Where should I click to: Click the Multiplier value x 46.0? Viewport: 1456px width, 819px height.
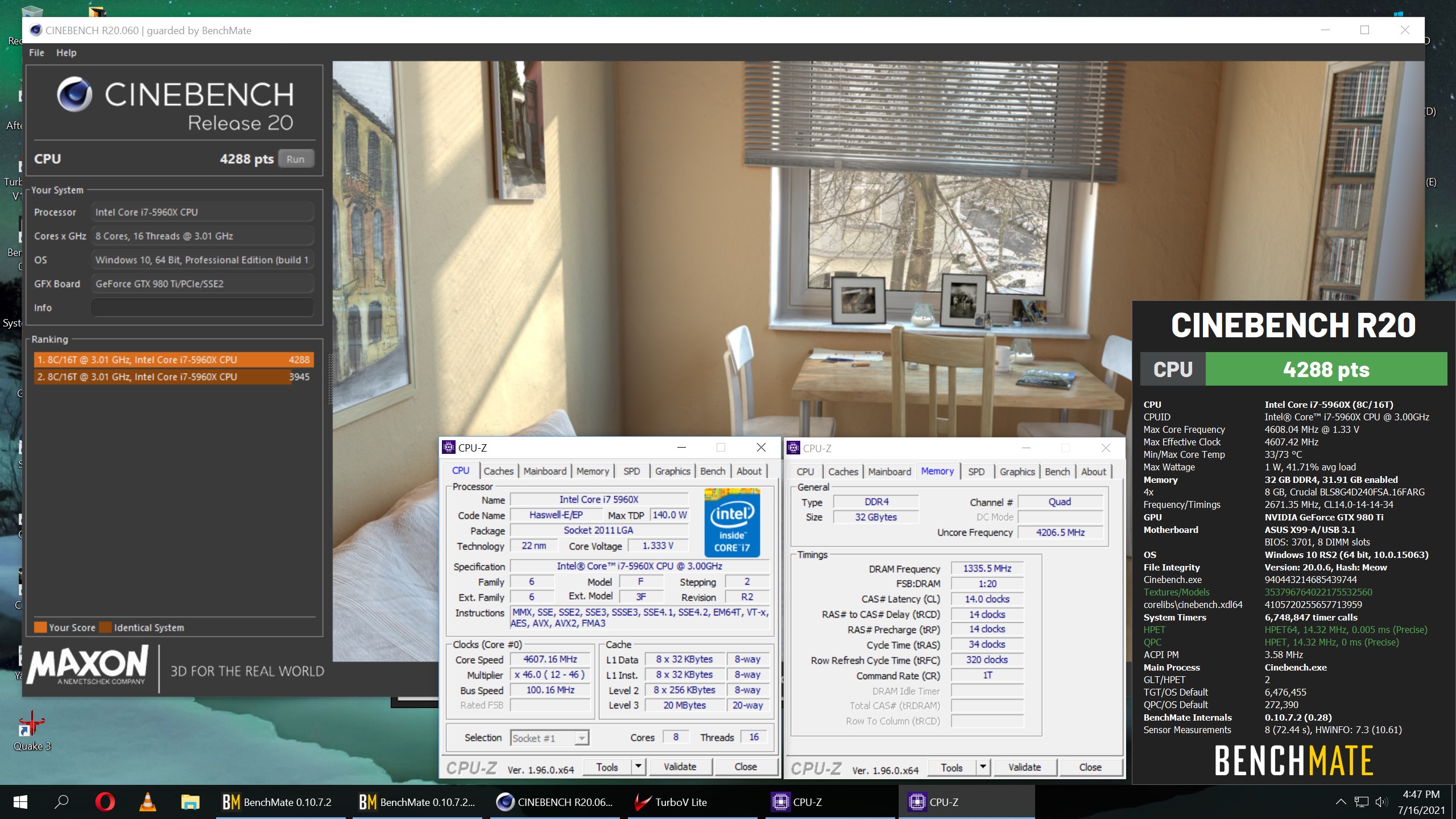coord(550,675)
